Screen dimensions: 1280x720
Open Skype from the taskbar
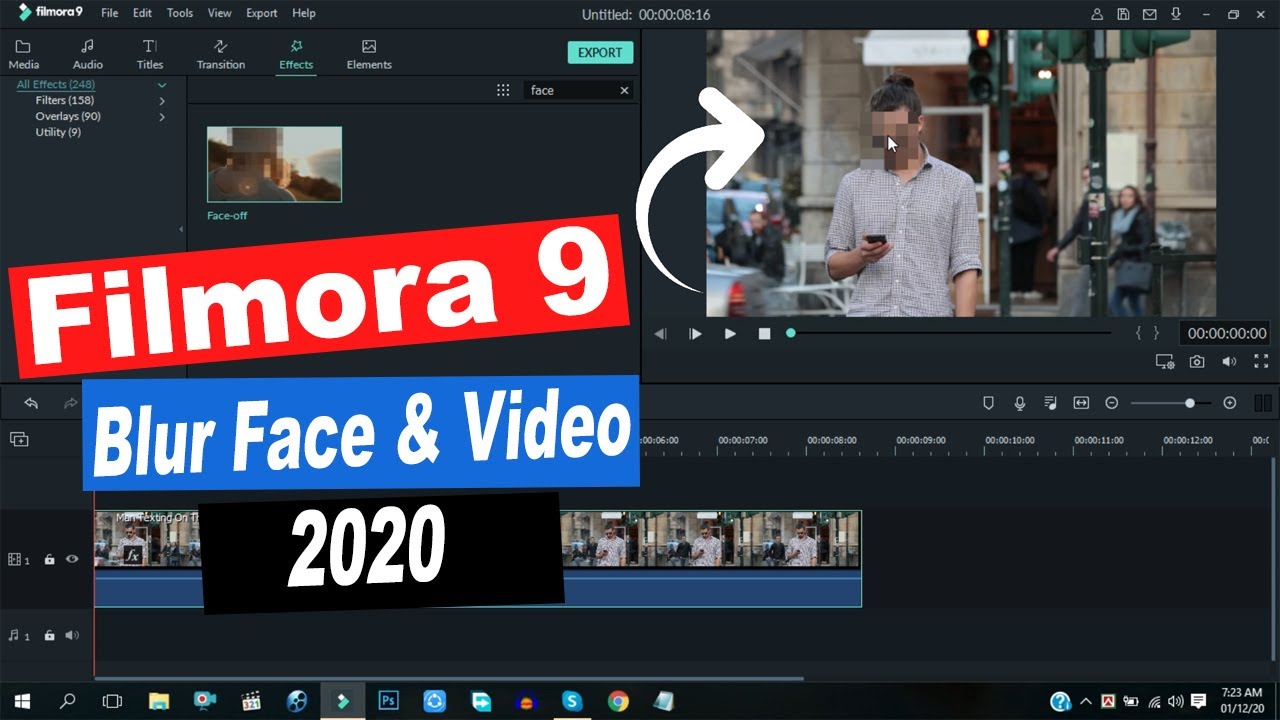pyautogui.click(x=572, y=702)
